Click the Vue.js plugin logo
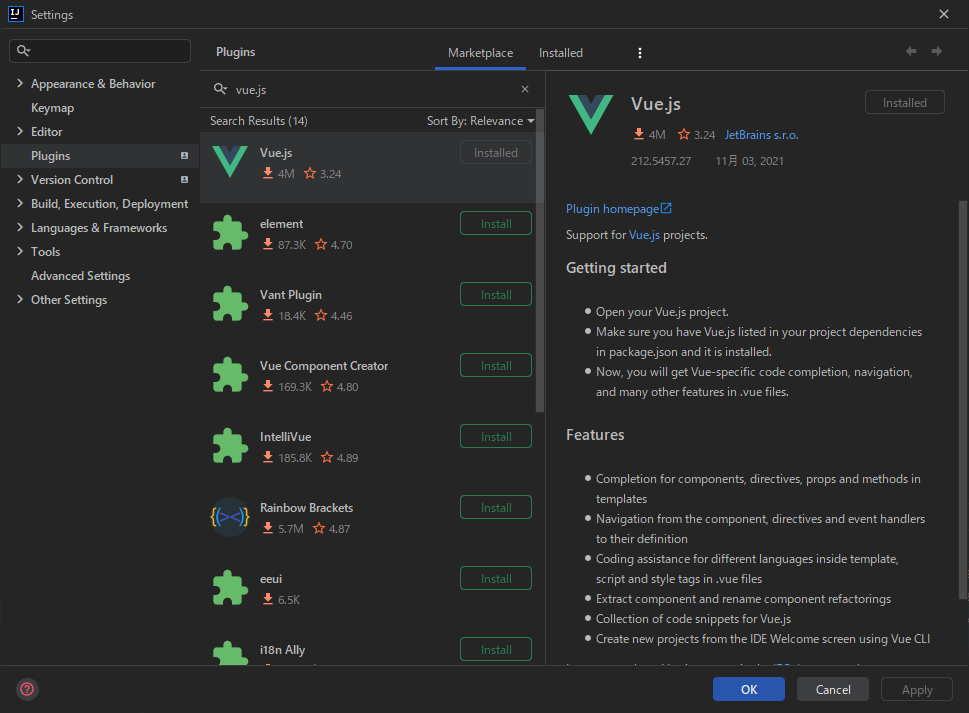 coord(591,114)
